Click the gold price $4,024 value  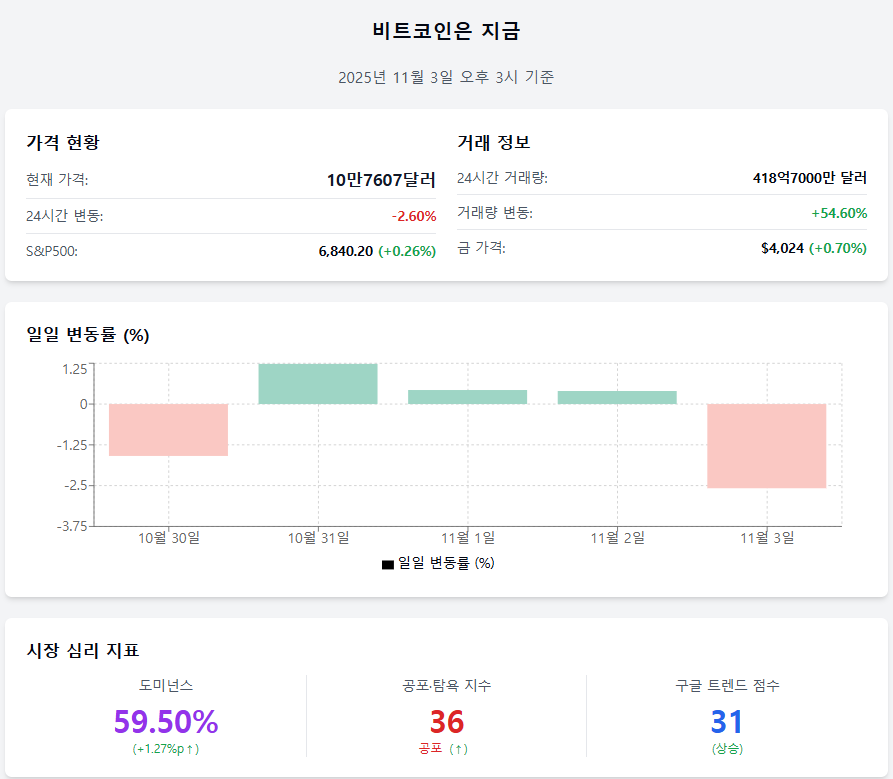(x=782, y=248)
